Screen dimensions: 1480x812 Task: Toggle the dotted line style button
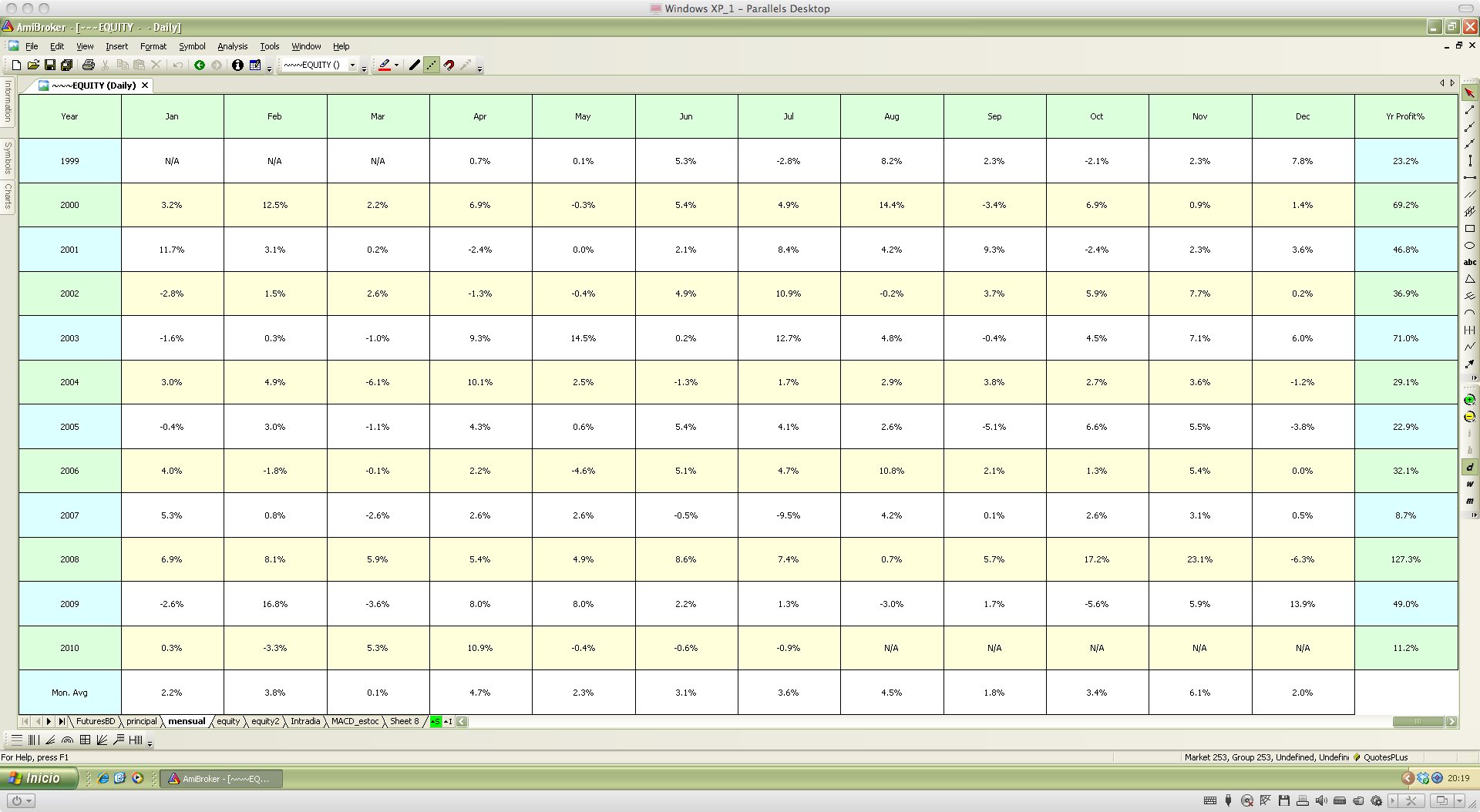(x=432, y=65)
